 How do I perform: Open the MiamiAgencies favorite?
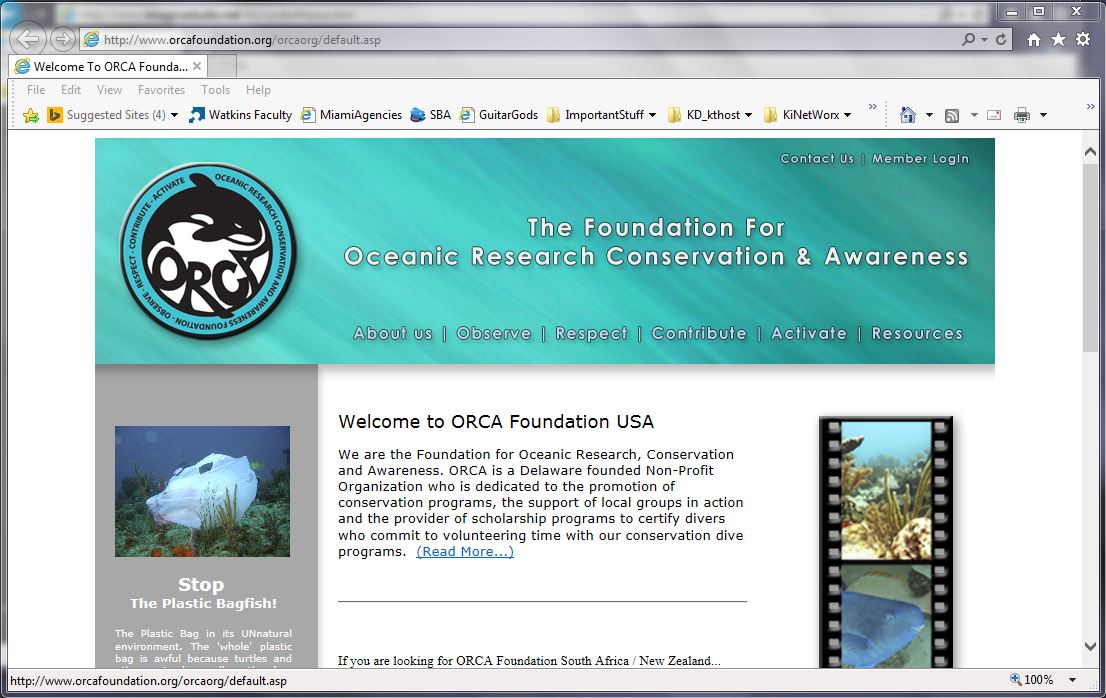(351, 115)
